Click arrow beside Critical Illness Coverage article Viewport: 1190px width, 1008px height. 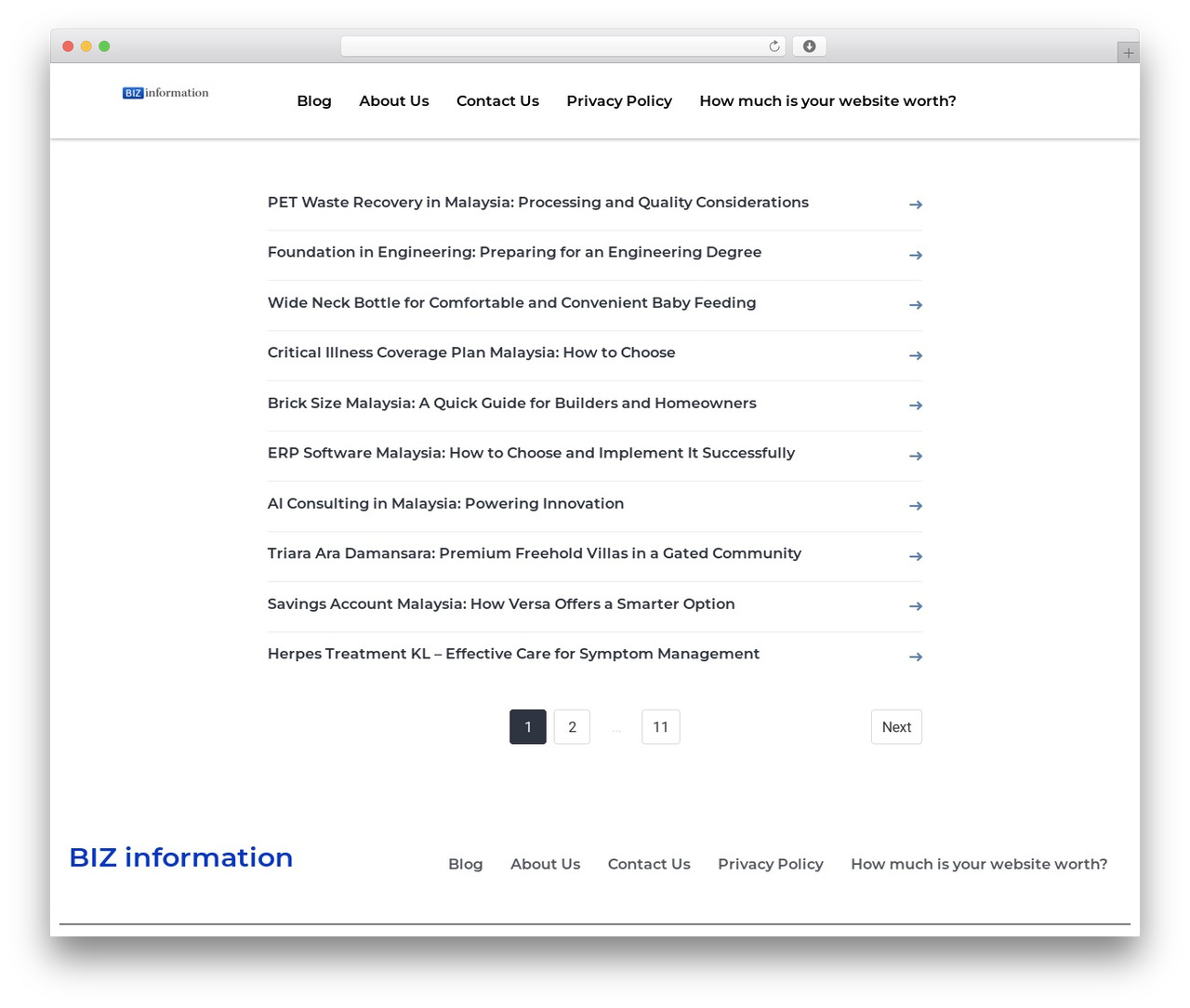click(916, 355)
